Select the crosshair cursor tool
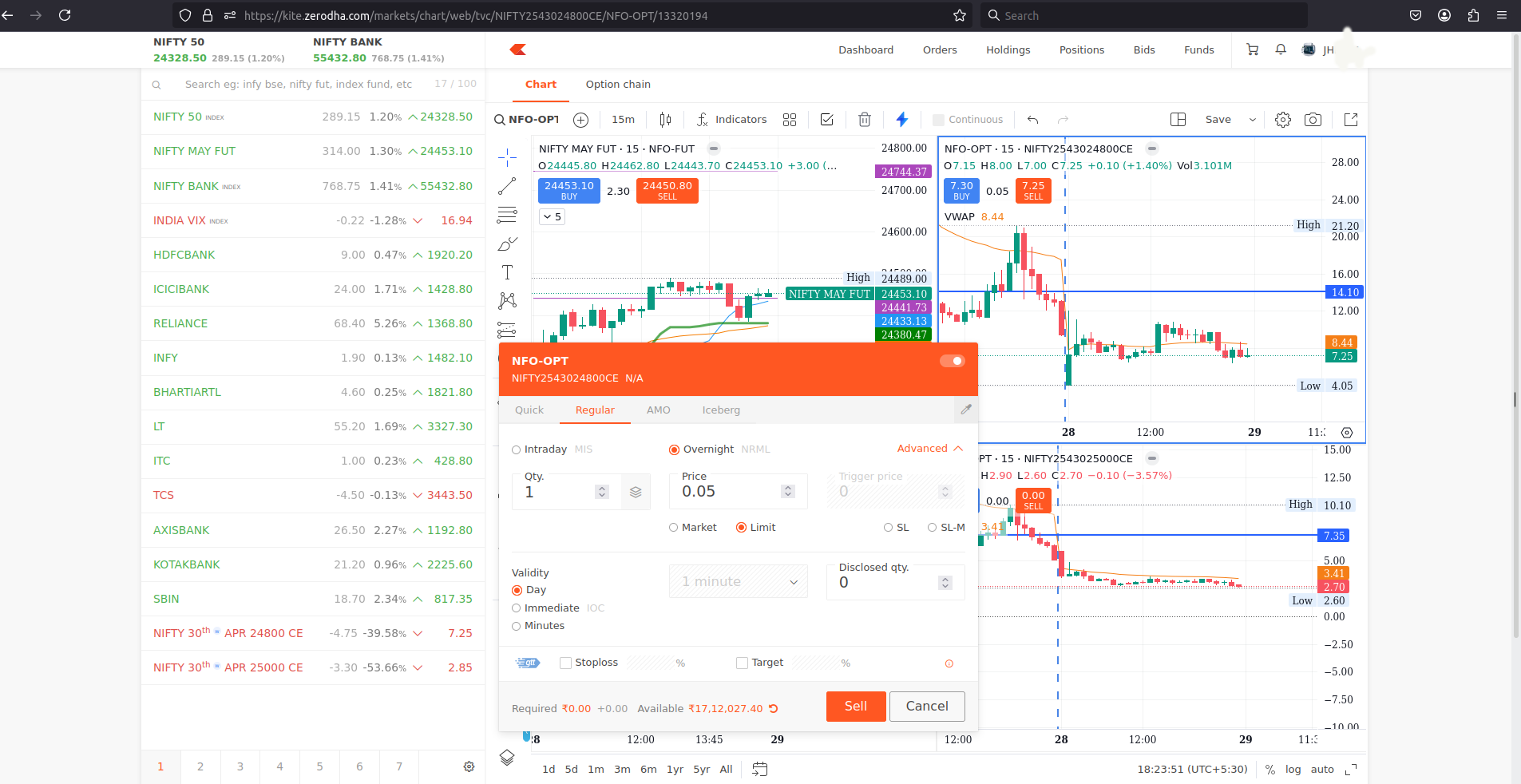The width and height of the screenshot is (1521, 784). click(x=507, y=157)
